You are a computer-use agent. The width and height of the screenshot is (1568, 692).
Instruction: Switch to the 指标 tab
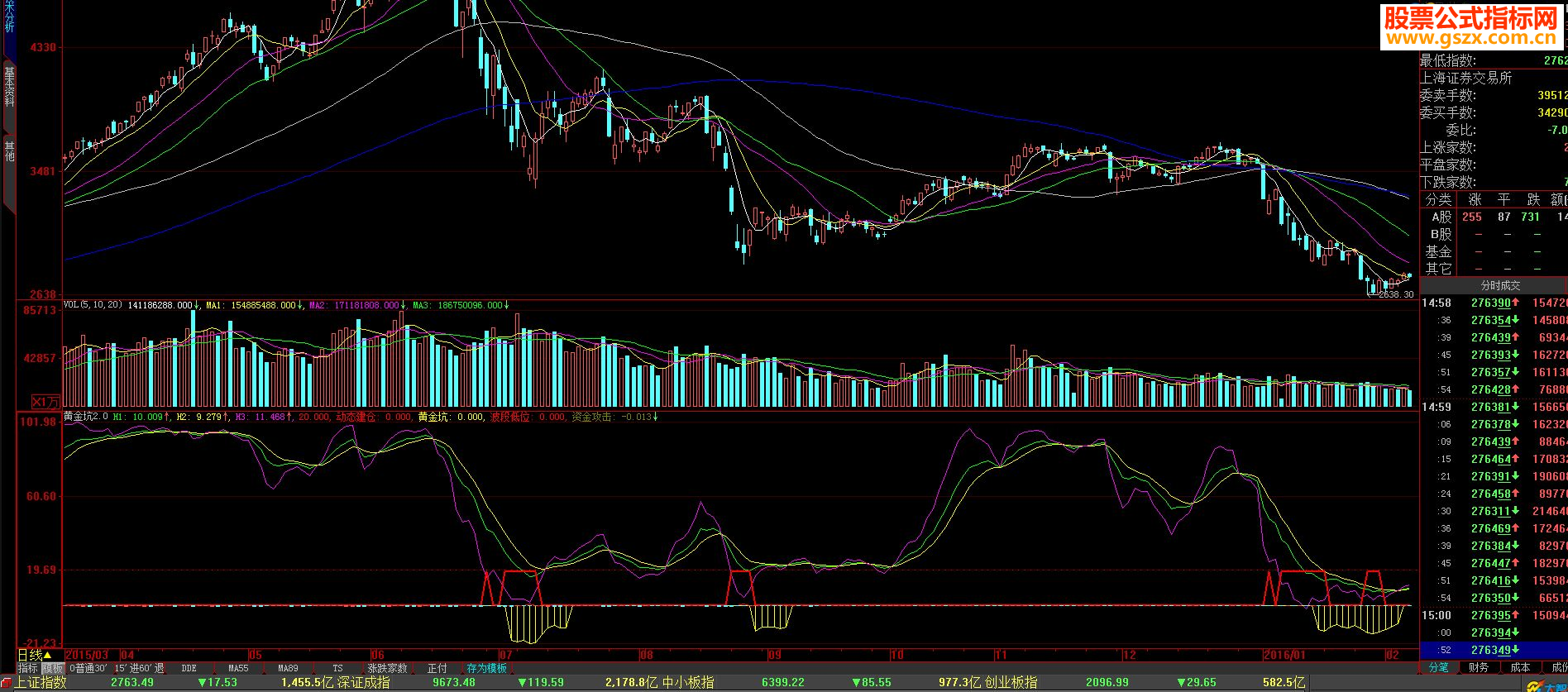pos(27,668)
